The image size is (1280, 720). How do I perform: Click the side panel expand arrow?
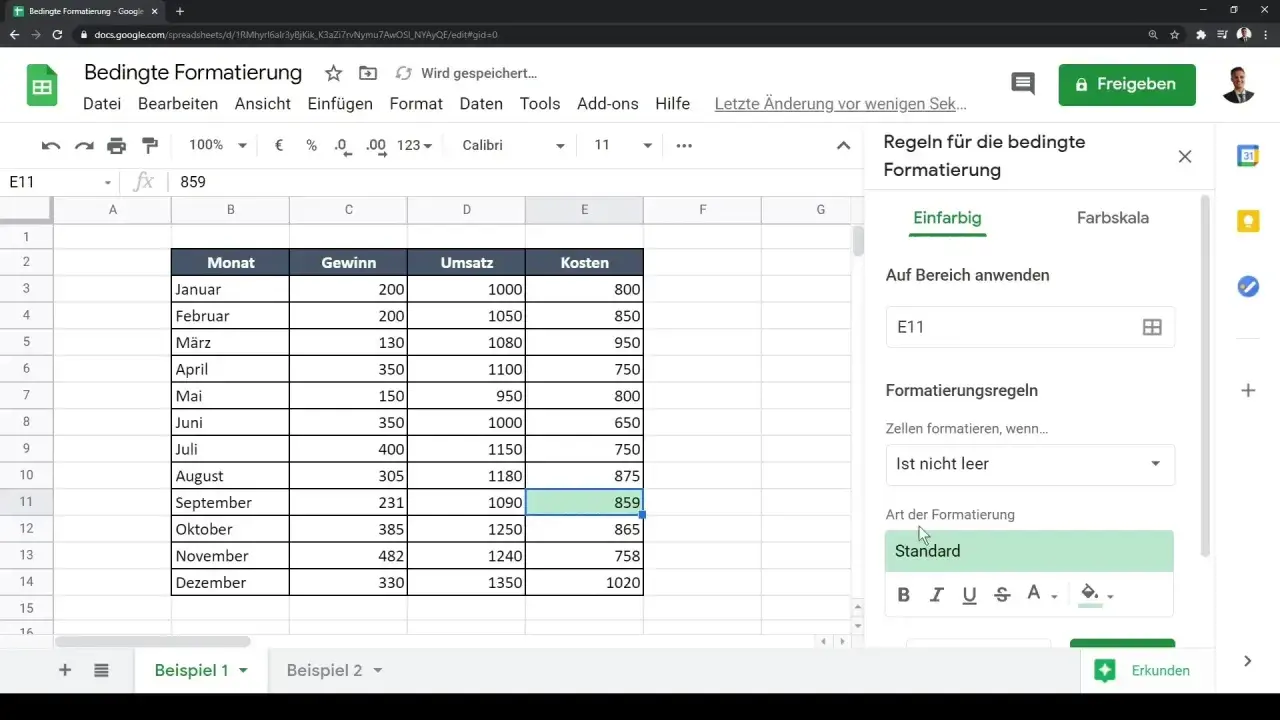click(x=1247, y=661)
